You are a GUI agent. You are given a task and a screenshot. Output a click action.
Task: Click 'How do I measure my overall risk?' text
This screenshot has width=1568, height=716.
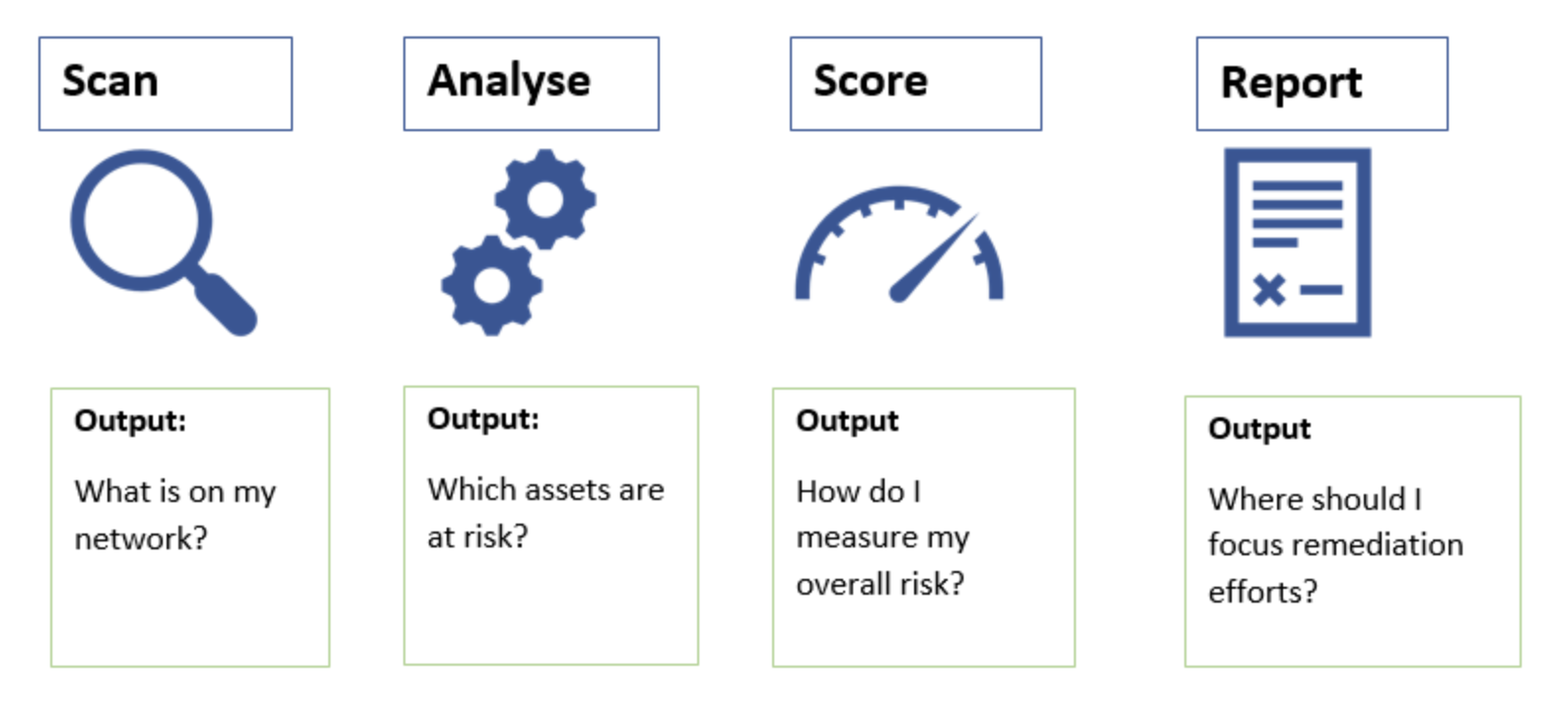pos(883,537)
